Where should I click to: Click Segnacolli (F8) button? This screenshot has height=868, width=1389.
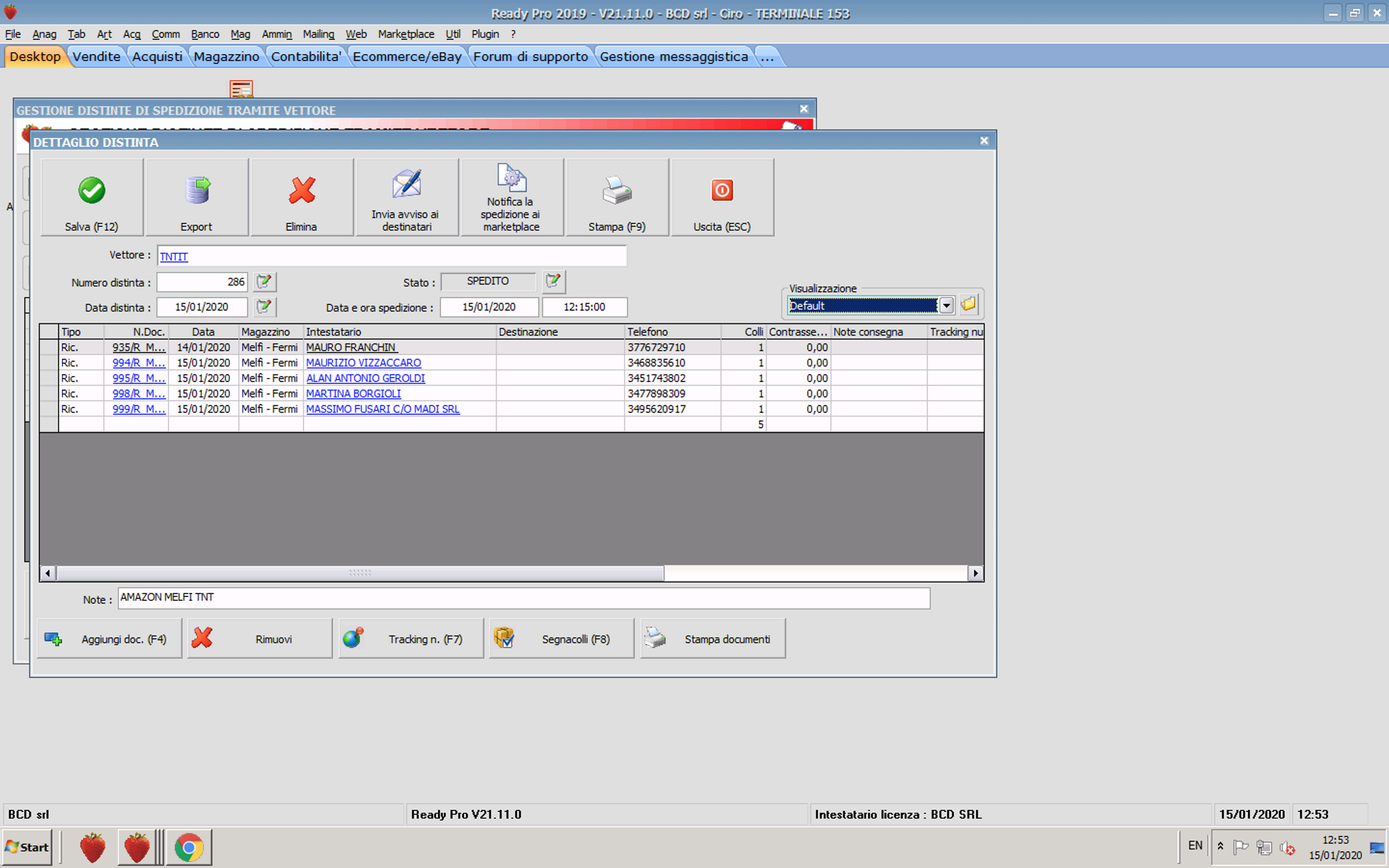561,638
